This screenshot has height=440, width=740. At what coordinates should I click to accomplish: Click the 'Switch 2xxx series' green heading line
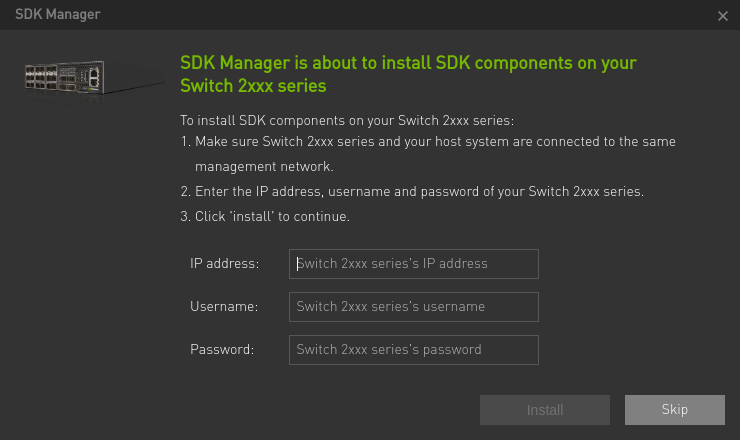[253, 86]
